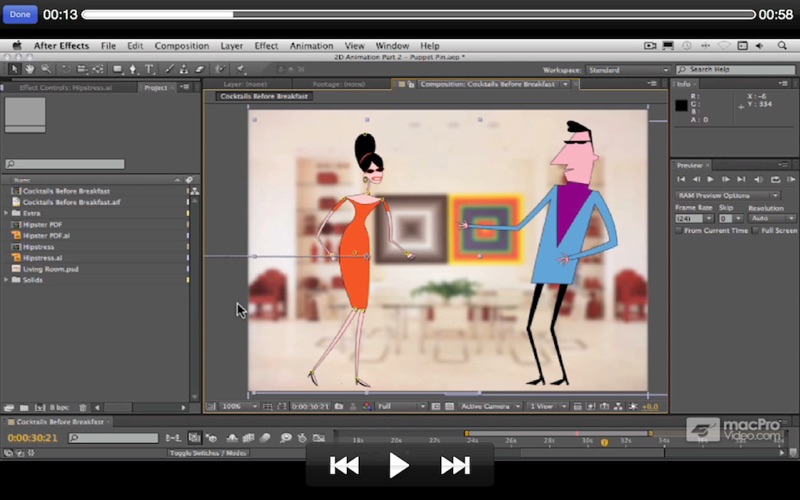Switch to the Project tab
The width and height of the screenshot is (800, 500).
click(156, 87)
